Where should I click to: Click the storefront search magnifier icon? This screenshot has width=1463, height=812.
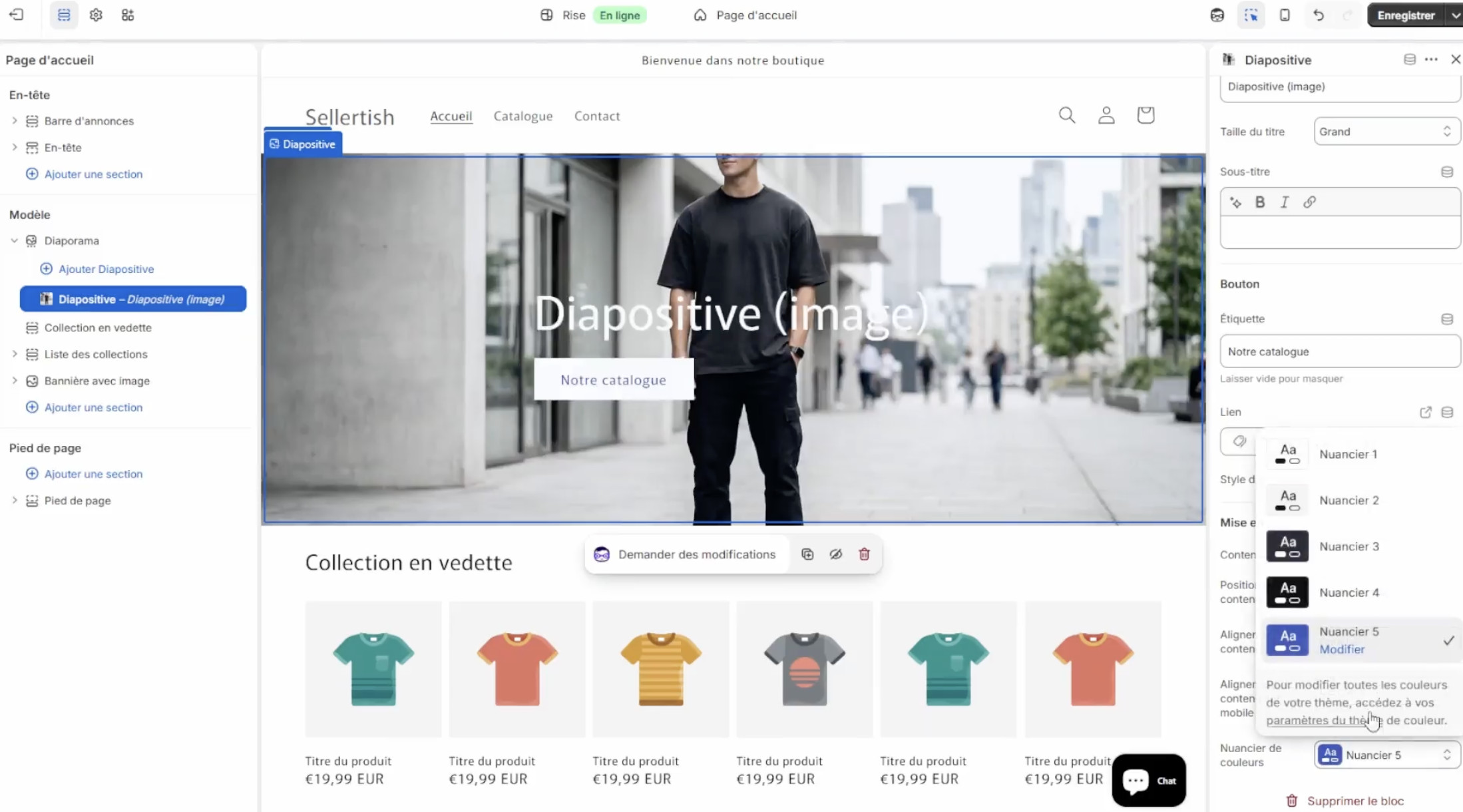pyautogui.click(x=1067, y=115)
